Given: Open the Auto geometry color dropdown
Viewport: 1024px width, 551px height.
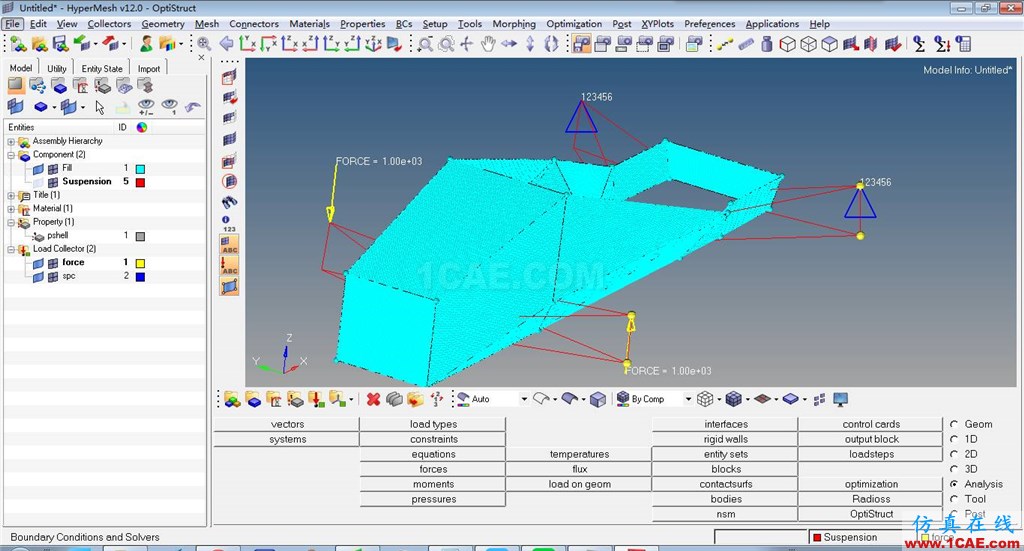Looking at the screenshot, I should 524,399.
